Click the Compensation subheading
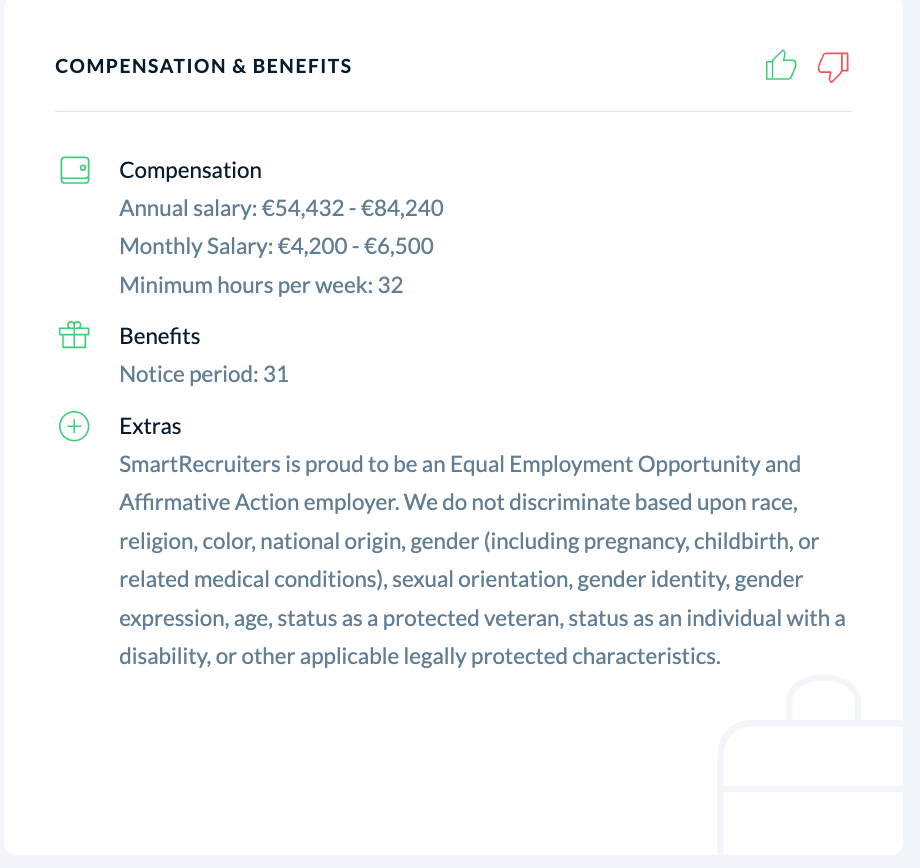Image resolution: width=920 pixels, height=868 pixels. 191,171
